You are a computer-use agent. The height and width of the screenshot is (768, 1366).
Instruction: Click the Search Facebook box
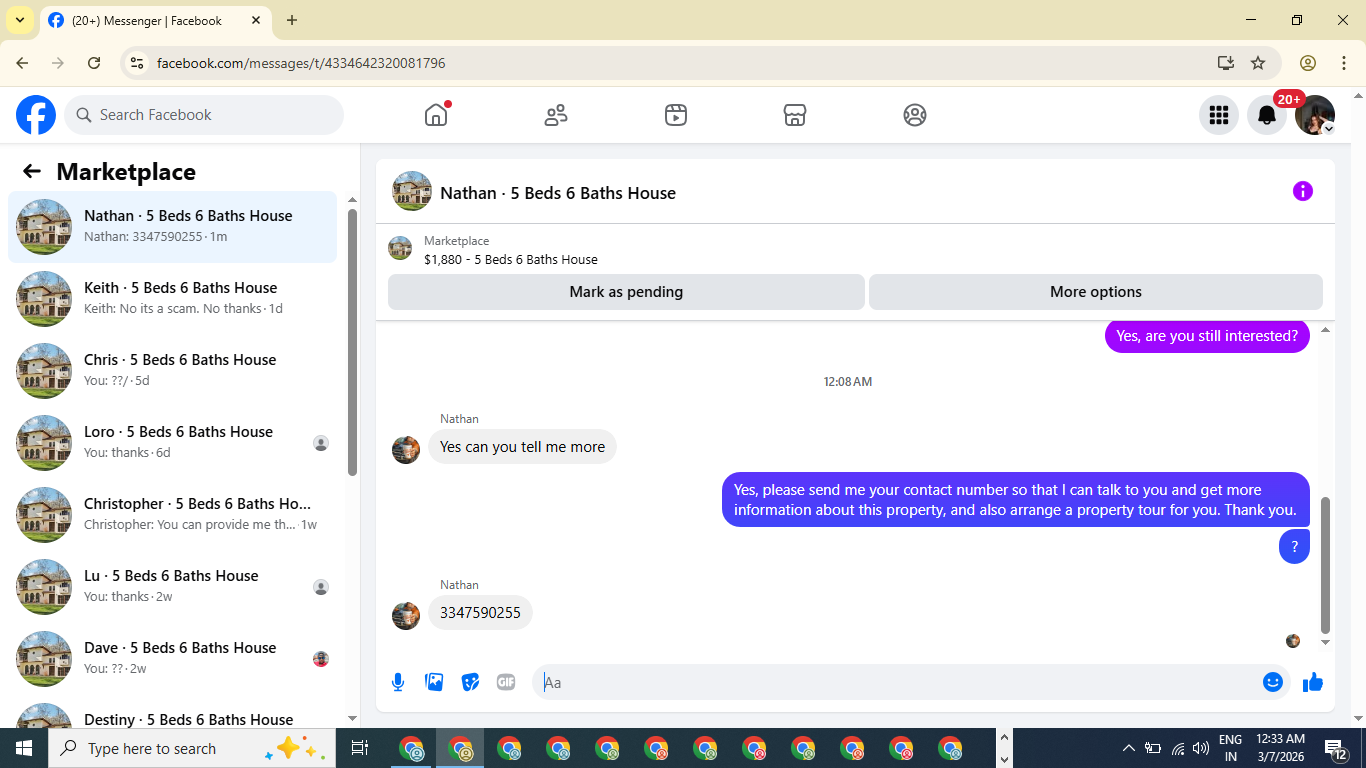tap(204, 115)
